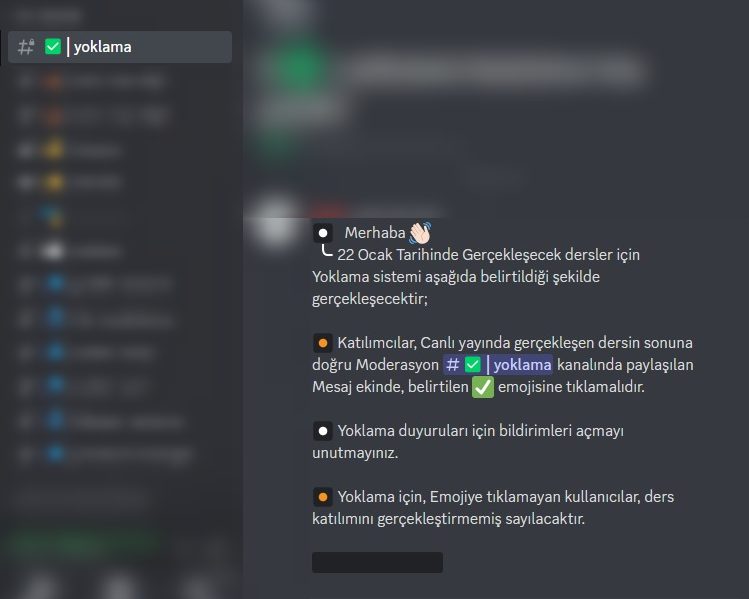The width and height of the screenshot is (749, 599).
Task: Click the black redacted bar under the message
Action: [377, 562]
